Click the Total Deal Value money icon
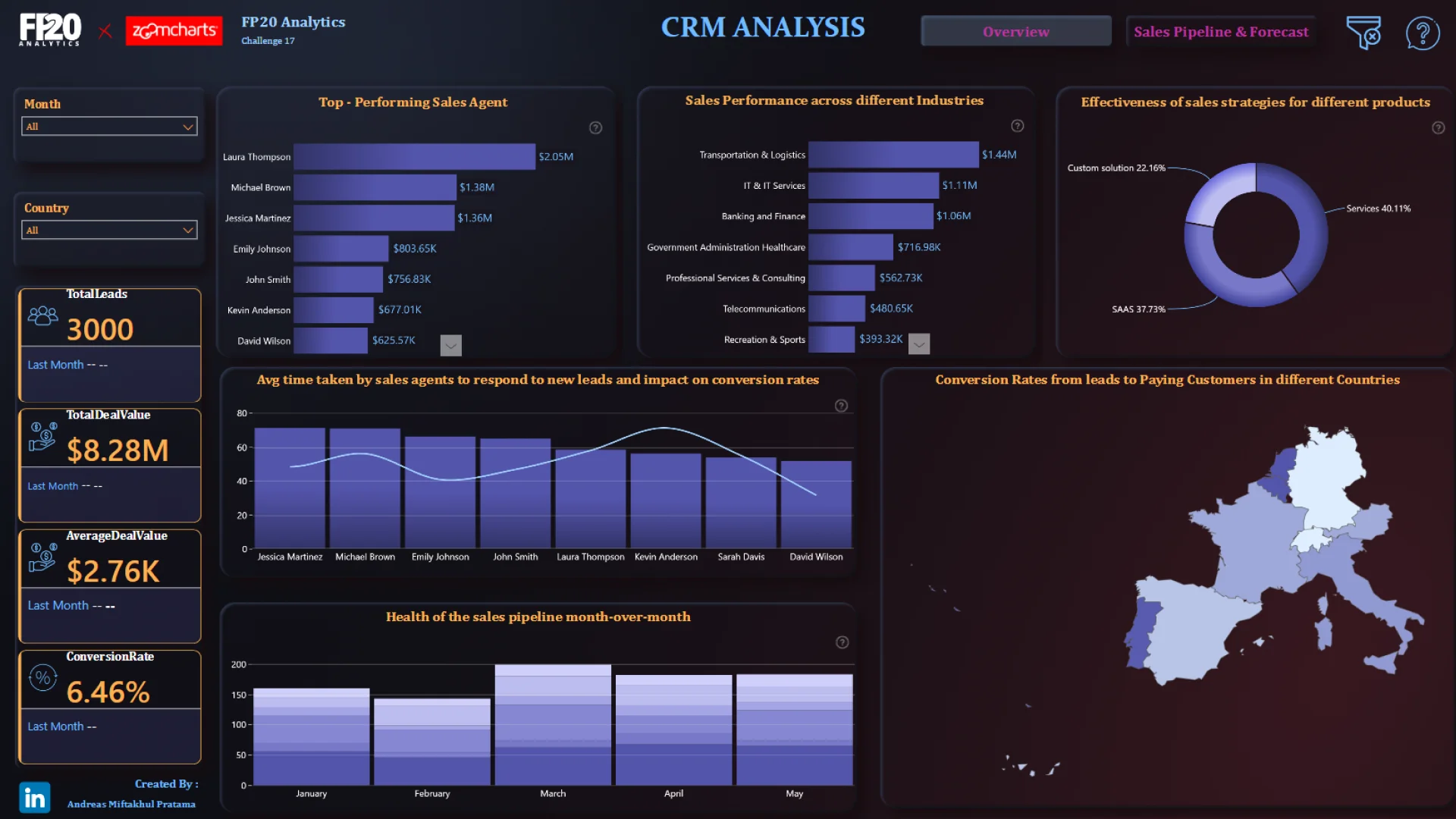The height and width of the screenshot is (819, 1456). (x=42, y=437)
